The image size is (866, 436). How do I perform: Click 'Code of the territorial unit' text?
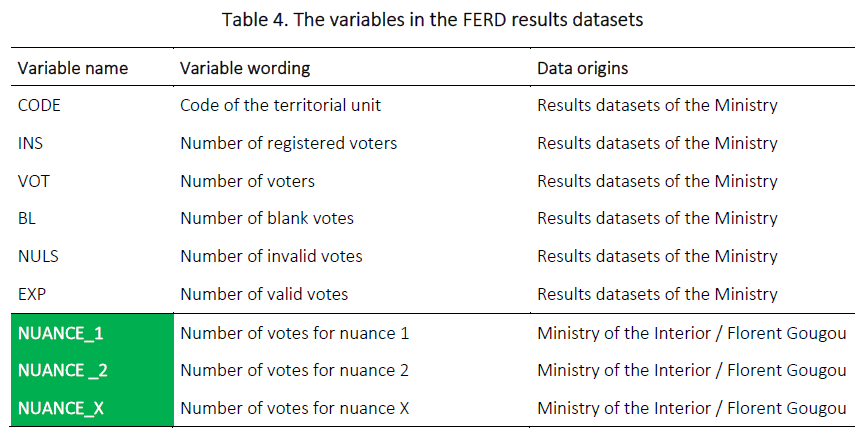click(x=280, y=105)
